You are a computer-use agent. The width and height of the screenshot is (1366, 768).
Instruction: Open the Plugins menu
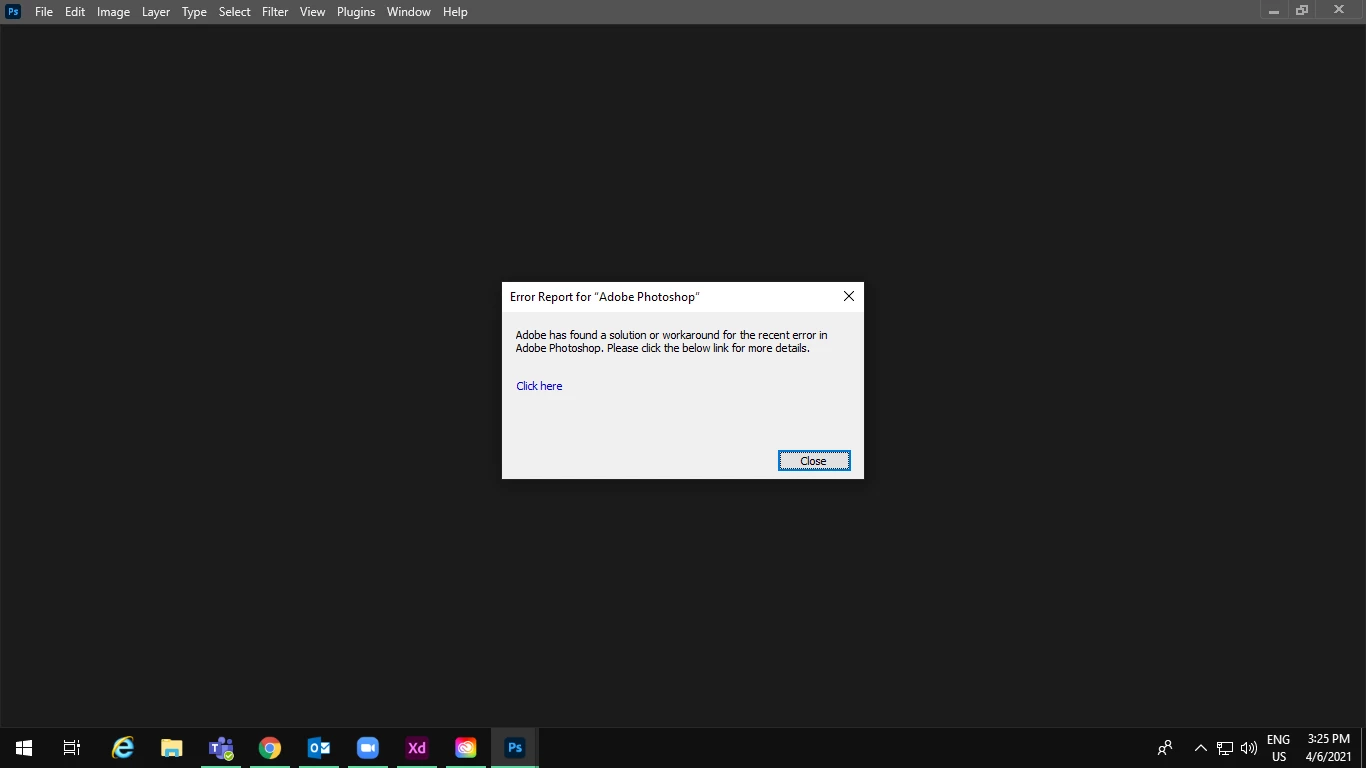(x=356, y=12)
